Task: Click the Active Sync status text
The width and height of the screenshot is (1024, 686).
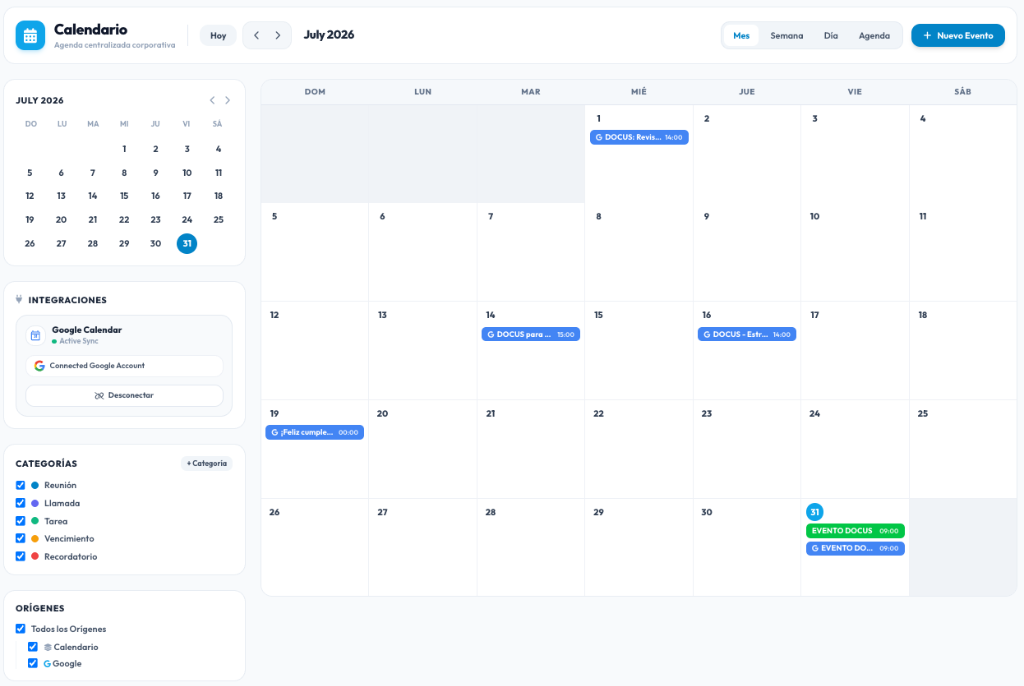Action: pyautogui.click(x=79, y=341)
